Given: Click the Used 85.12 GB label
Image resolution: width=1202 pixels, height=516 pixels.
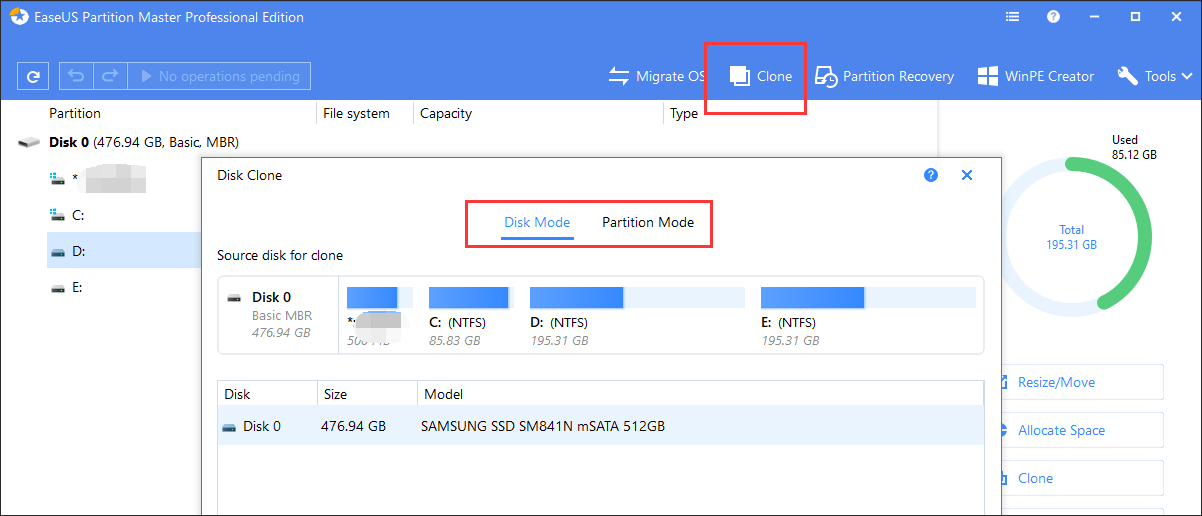Looking at the screenshot, I should click(1134, 148).
